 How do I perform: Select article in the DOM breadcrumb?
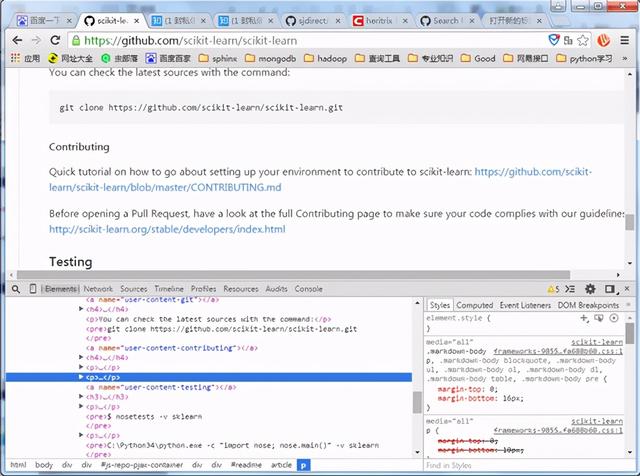(281, 465)
